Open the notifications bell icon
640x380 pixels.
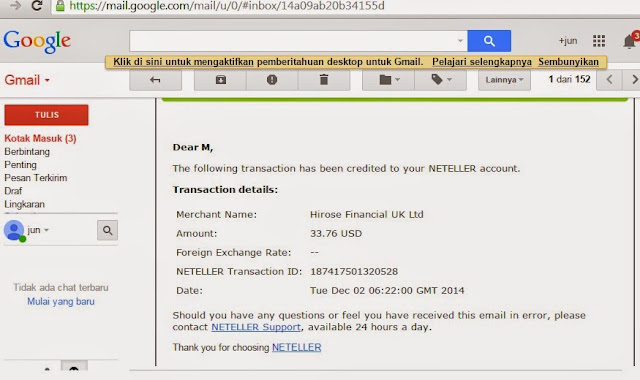pyautogui.click(x=629, y=41)
